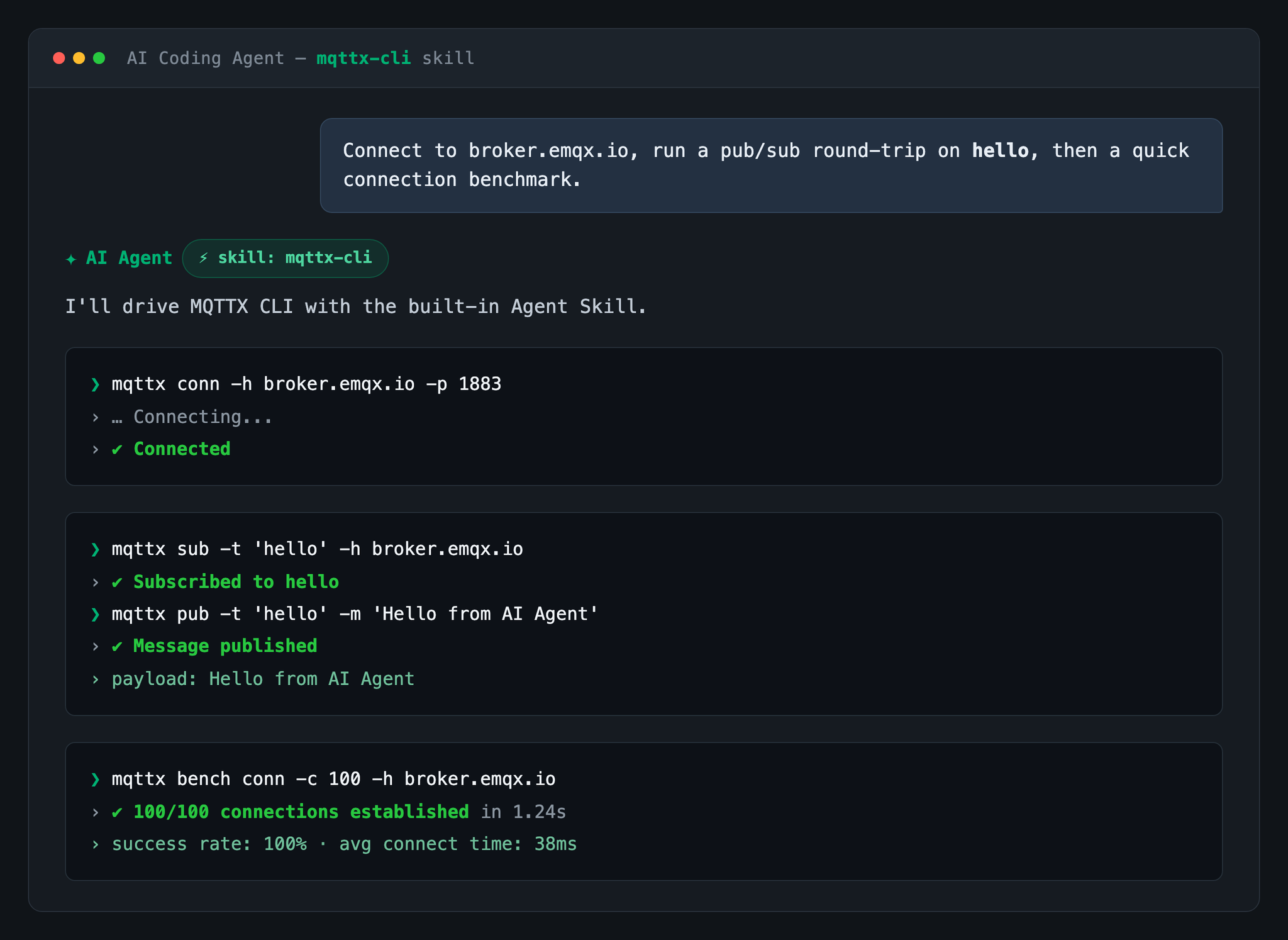Click the green prompt arrow before mqttx bench
Viewport: 1288px width, 940px height.
click(96, 780)
